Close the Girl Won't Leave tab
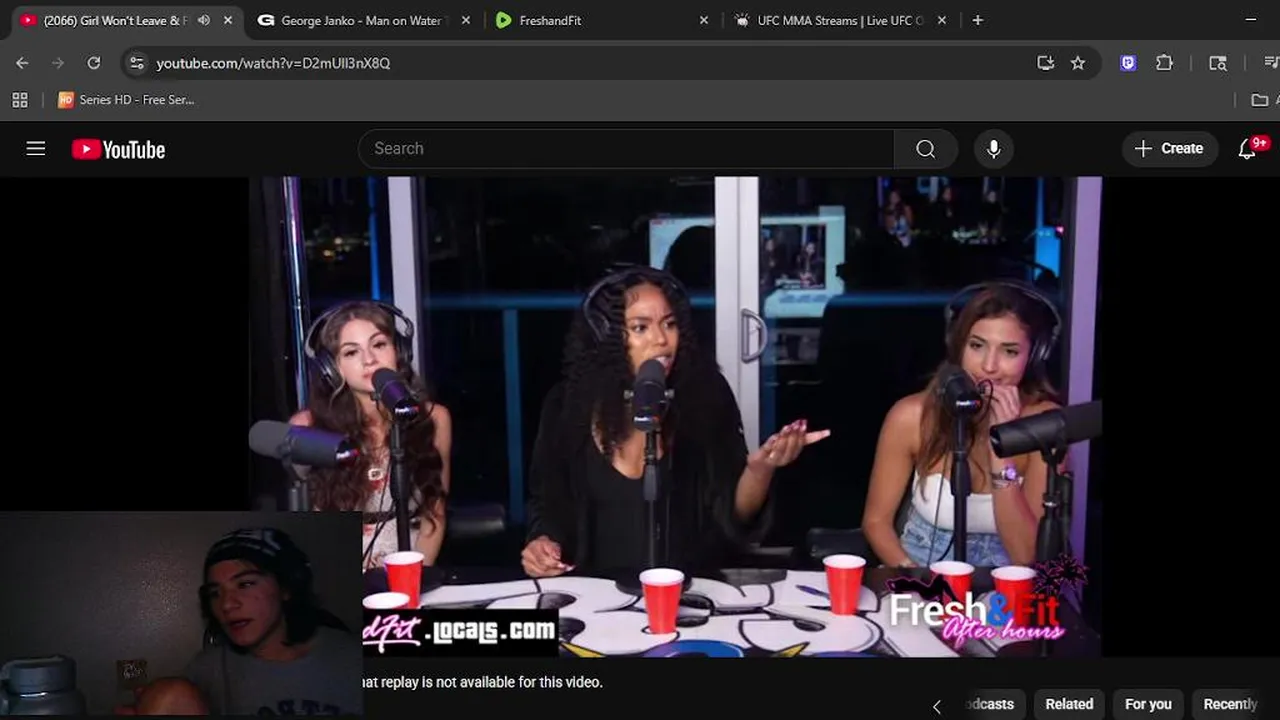 pyautogui.click(x=228, y=20)
